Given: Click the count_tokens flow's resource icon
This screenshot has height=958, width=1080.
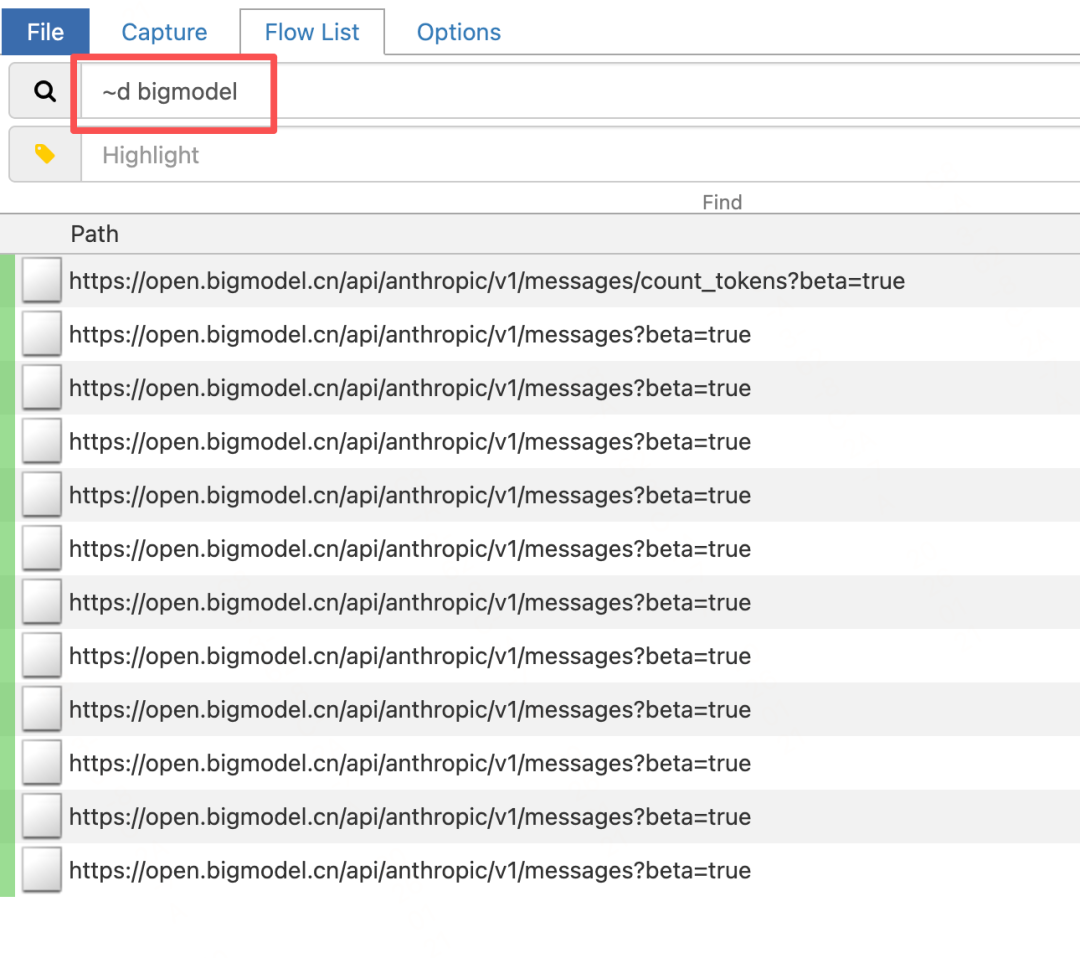Looking at the screenshot, I should pyautogui.click(x=42, y=281).
